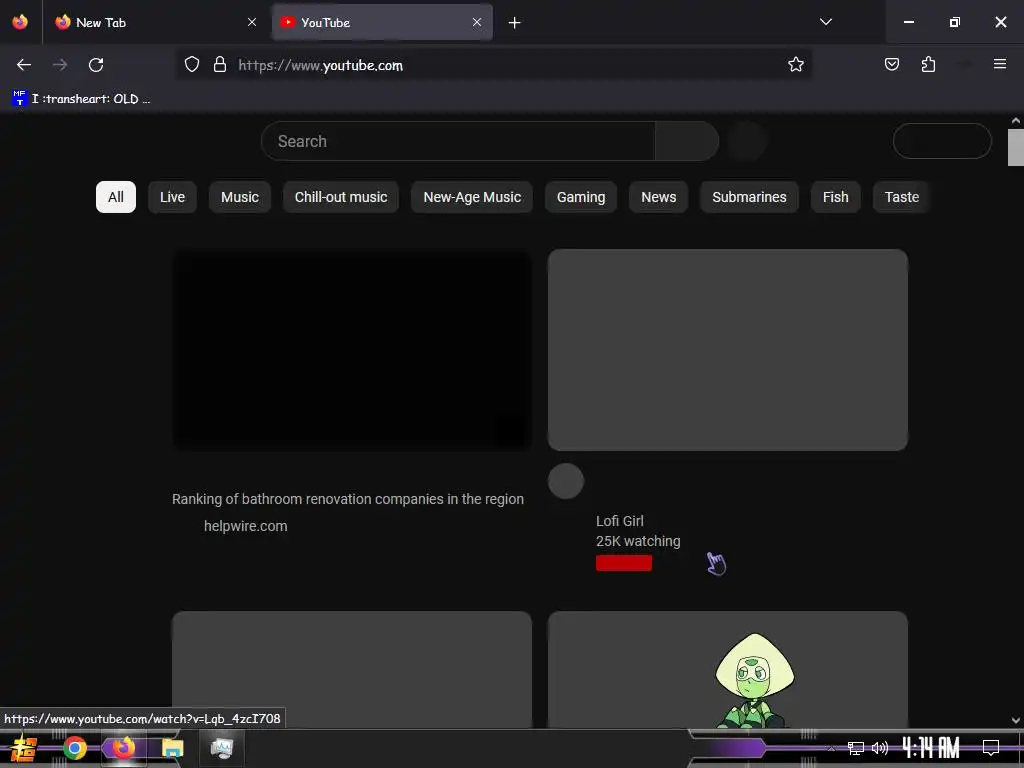This screenshot has height=768, width=1024.
Task: Reload the YouTube page
Action: pos(96,65)
